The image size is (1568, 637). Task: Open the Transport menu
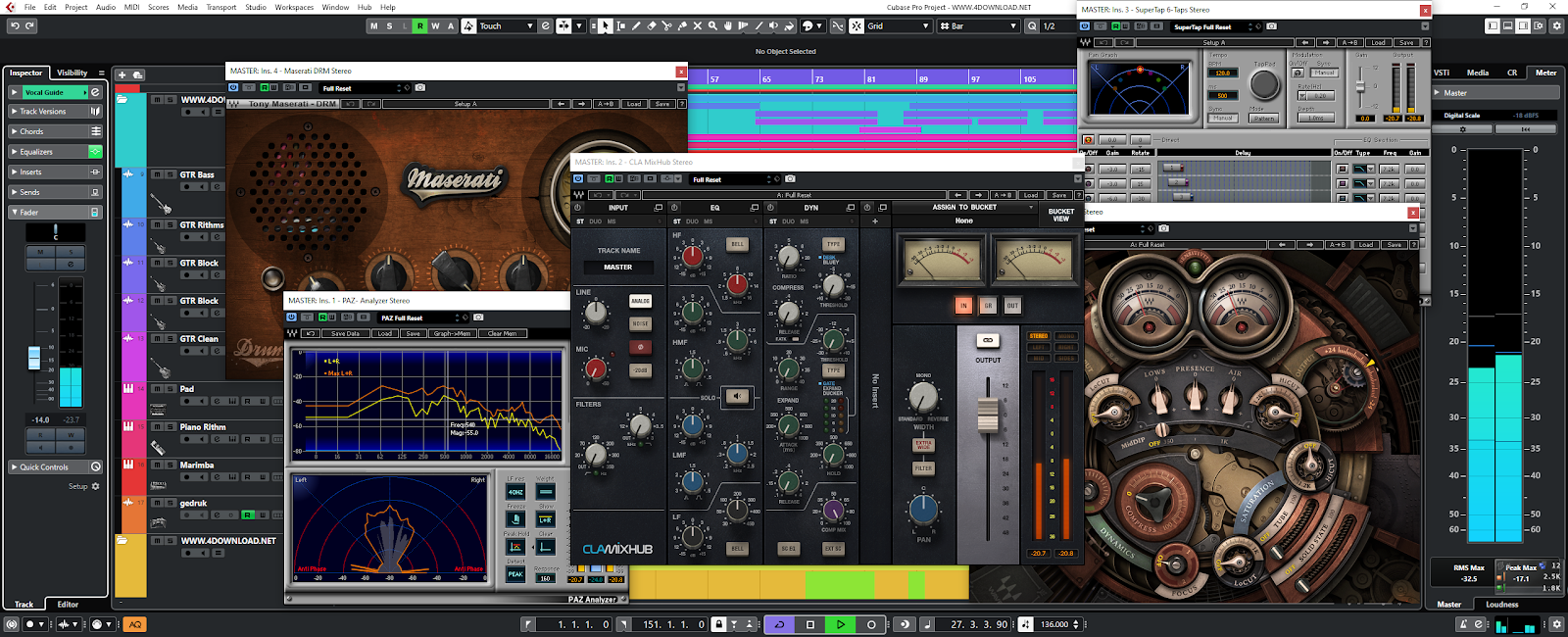[x=221, y=7]
